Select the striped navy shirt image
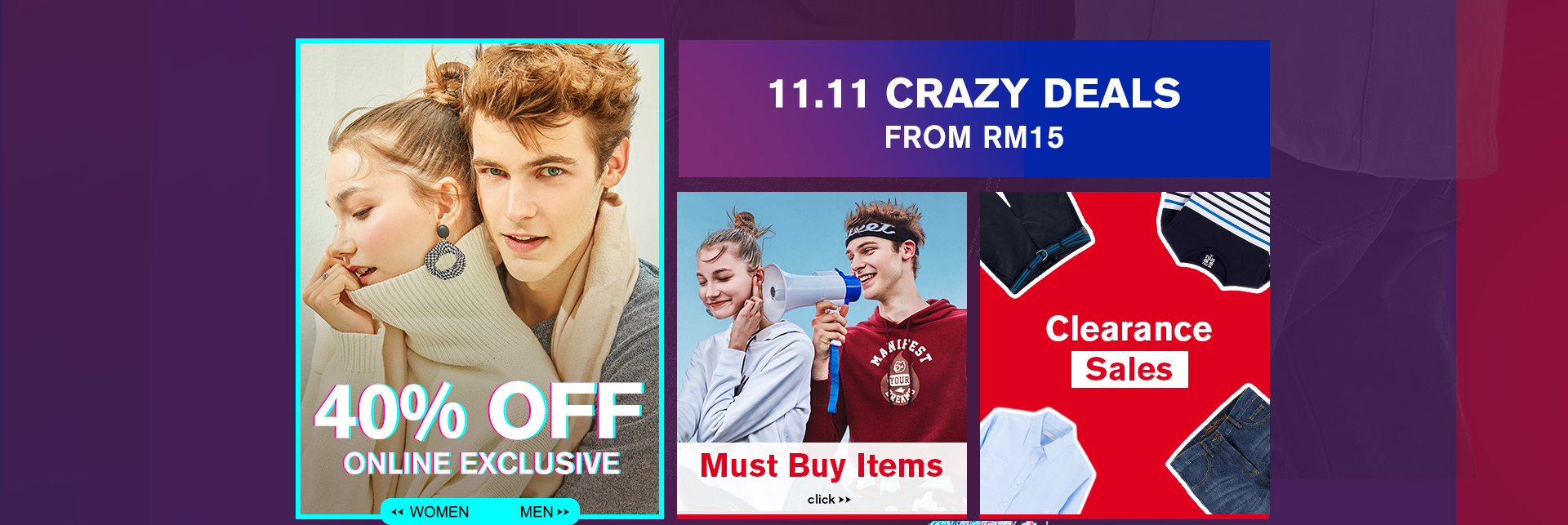The height and width of the screenshot is (525, 1568). [1215, 240]
